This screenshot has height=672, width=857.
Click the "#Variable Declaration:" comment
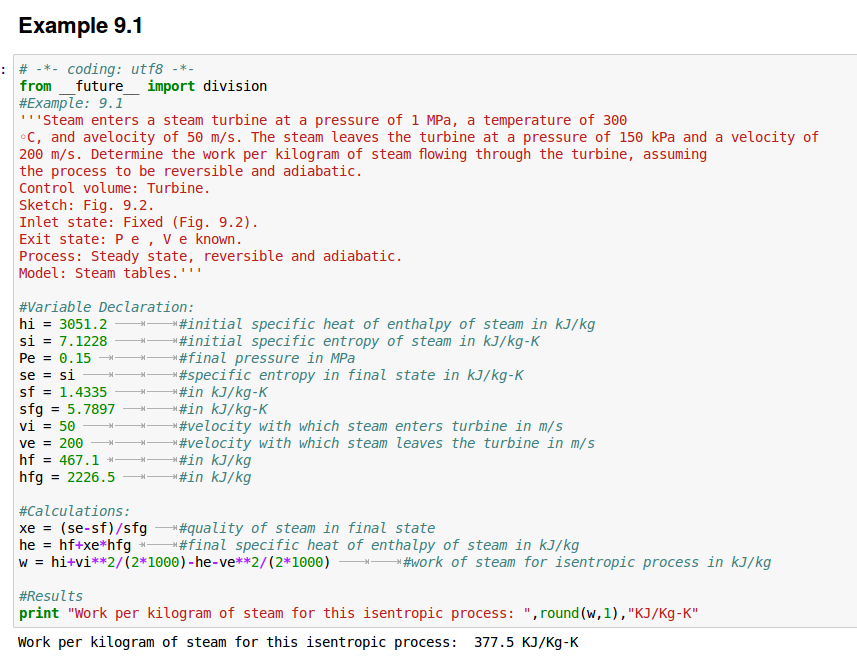tap(107, 307)
